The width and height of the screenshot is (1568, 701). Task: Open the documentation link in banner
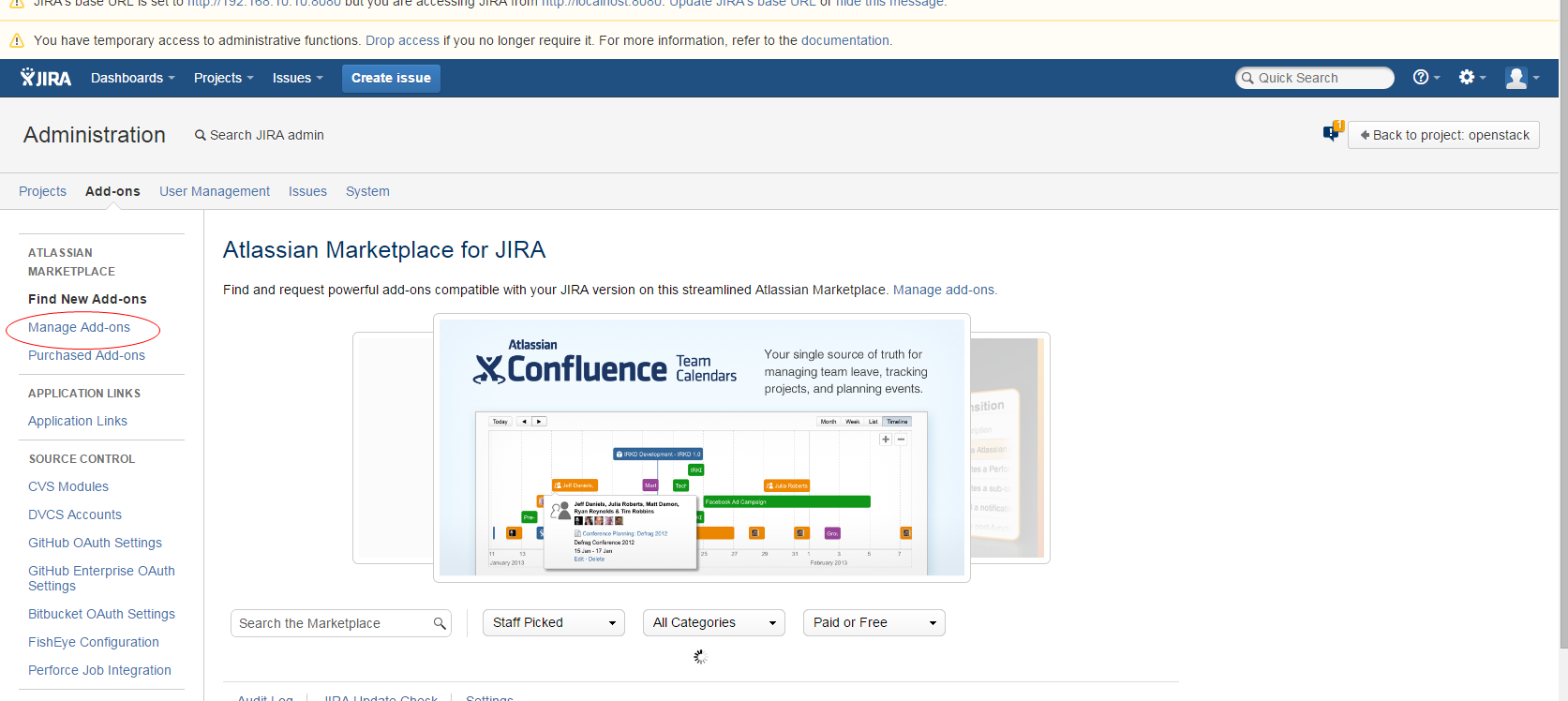pyautogui.click(x=844, y=40)
